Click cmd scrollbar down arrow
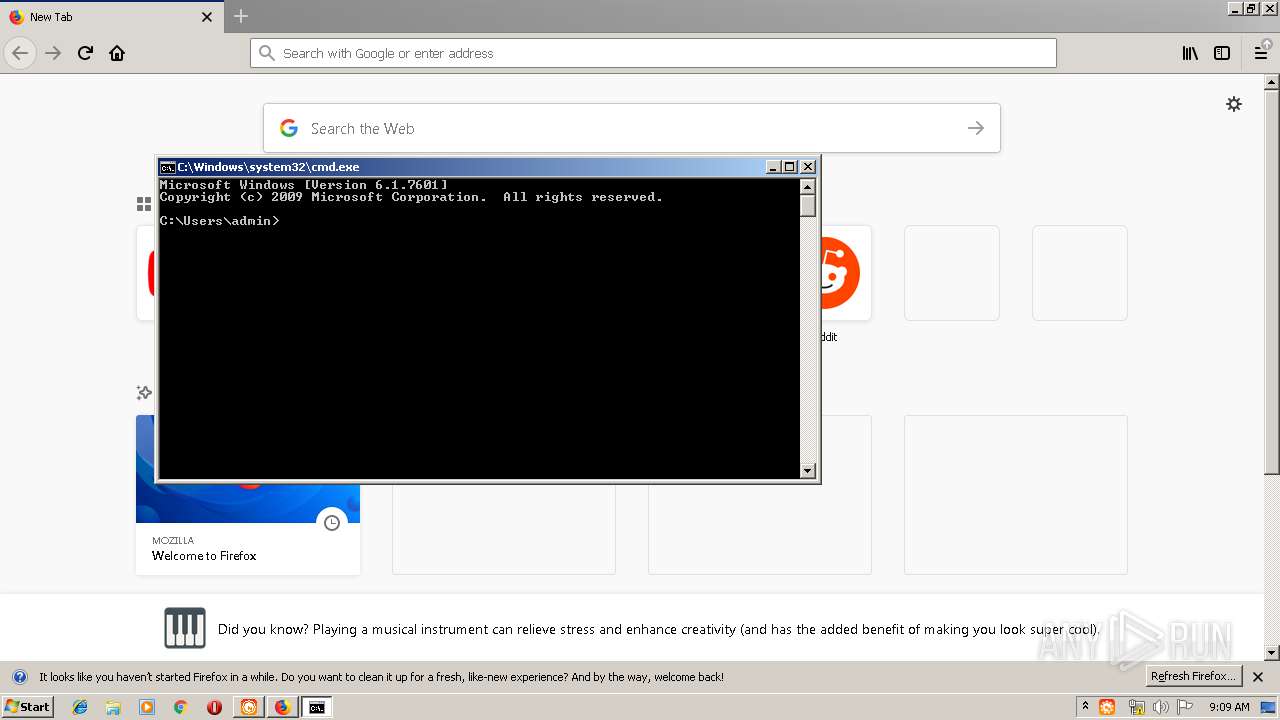The width and height of the screenshot is (1280, 720). (x=808, y=471)
